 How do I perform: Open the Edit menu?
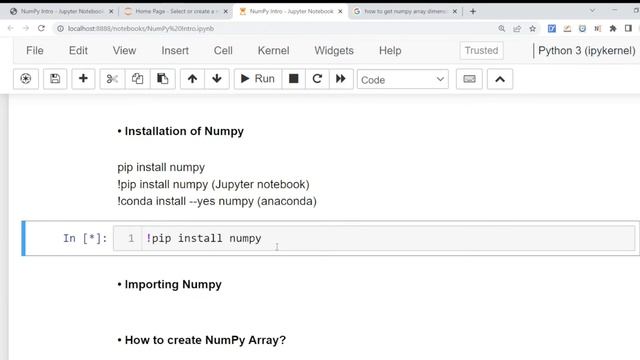tap(78, 51)
